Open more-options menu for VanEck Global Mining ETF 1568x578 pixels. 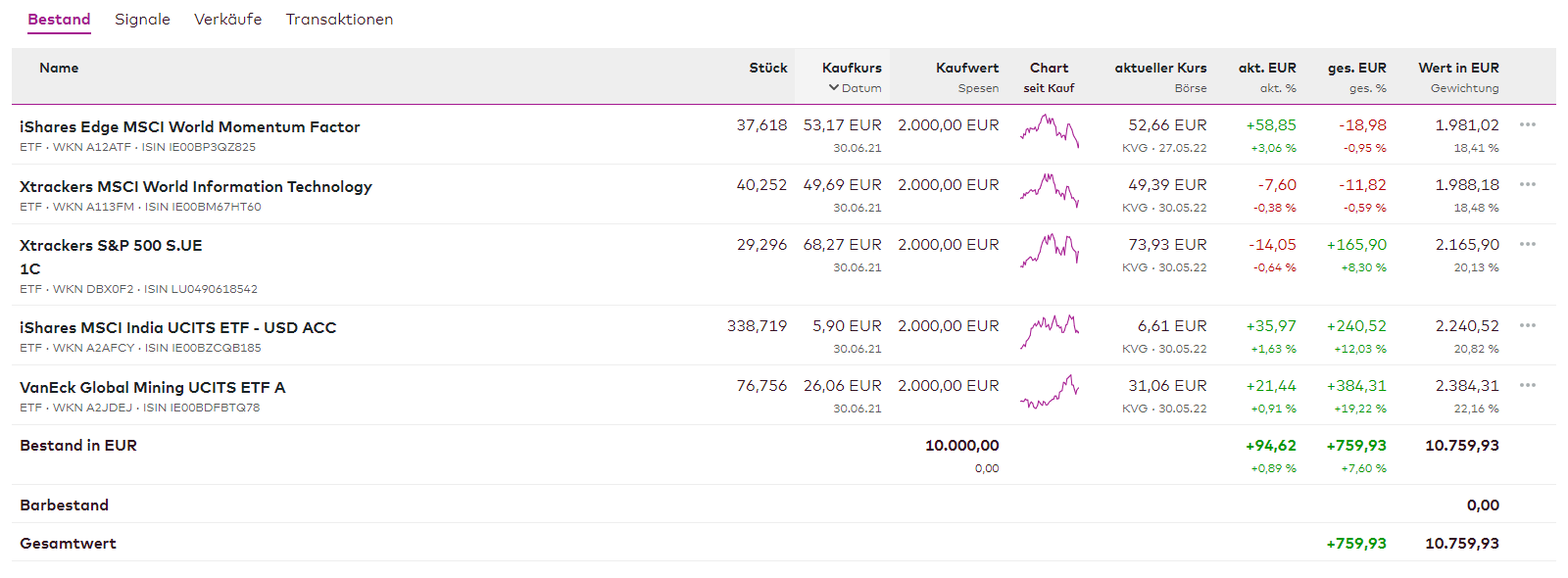[1527, 386]
